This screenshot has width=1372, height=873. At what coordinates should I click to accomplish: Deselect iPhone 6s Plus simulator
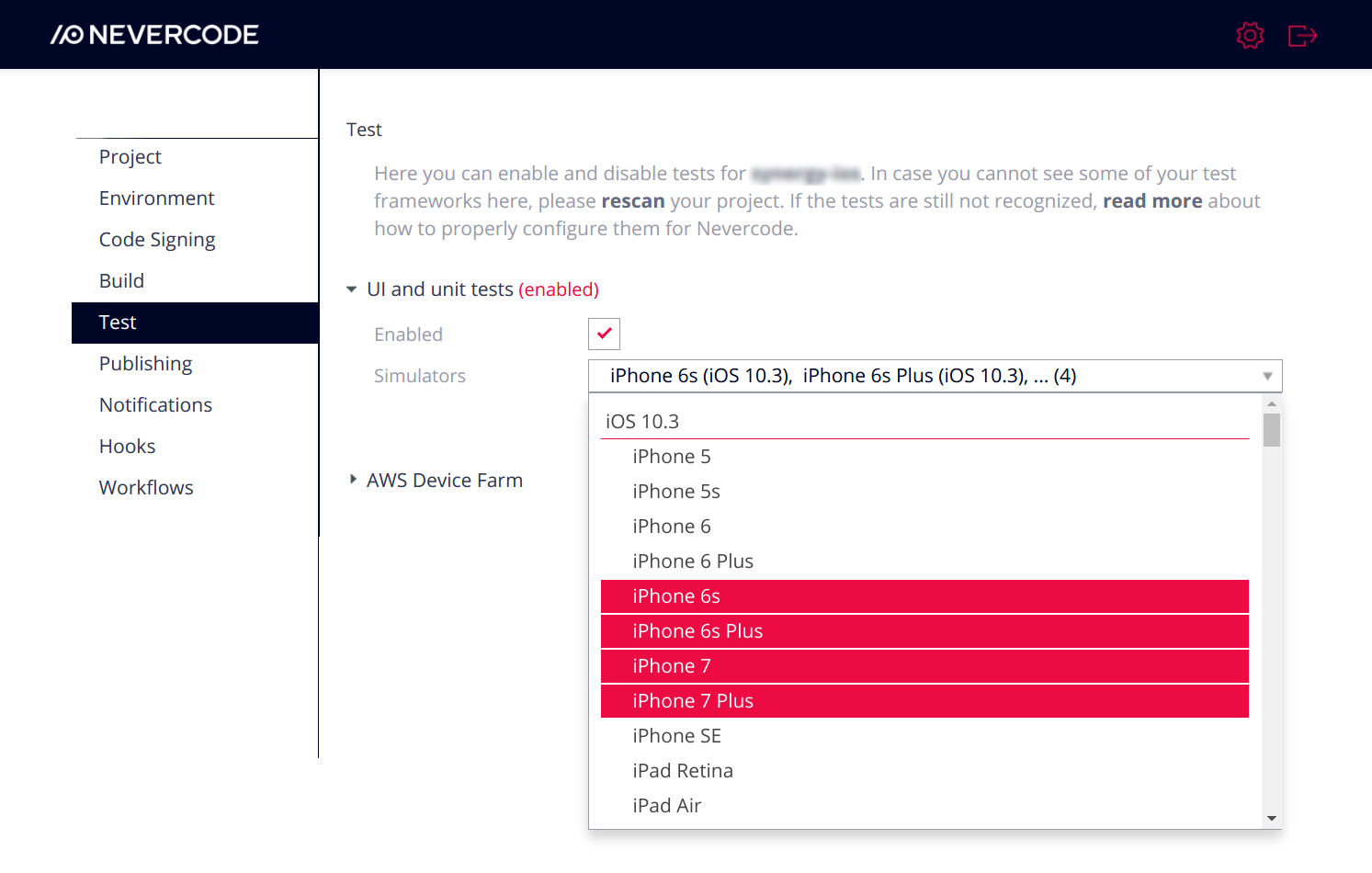(x=924, y=631)
